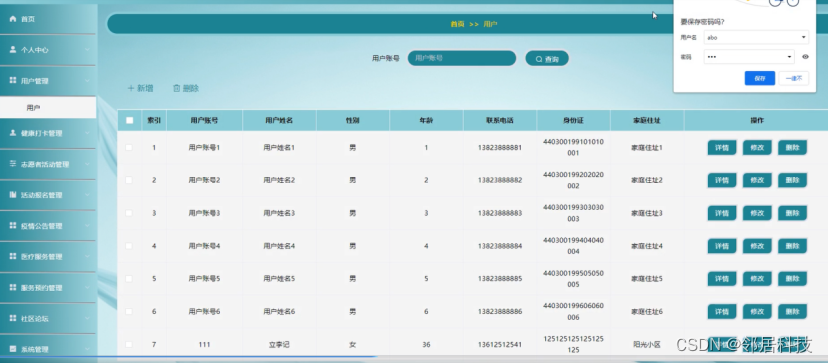Open 活动报名管理 via its chart icon

pos(13,194)
